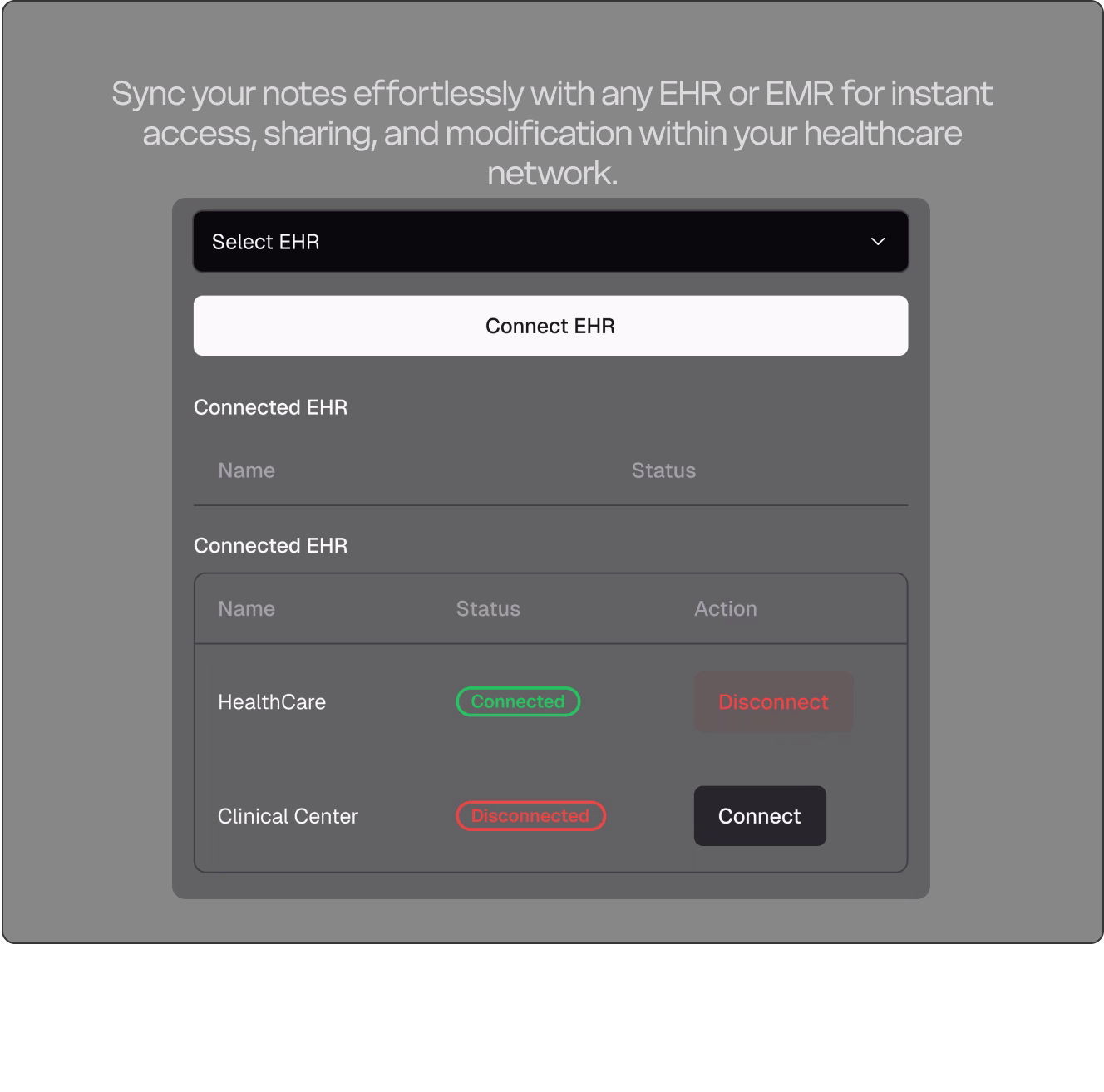Click Name header in table with Action column
Image resolution: width=1104 pixels, height=1092 pixels.
point(246,609)
